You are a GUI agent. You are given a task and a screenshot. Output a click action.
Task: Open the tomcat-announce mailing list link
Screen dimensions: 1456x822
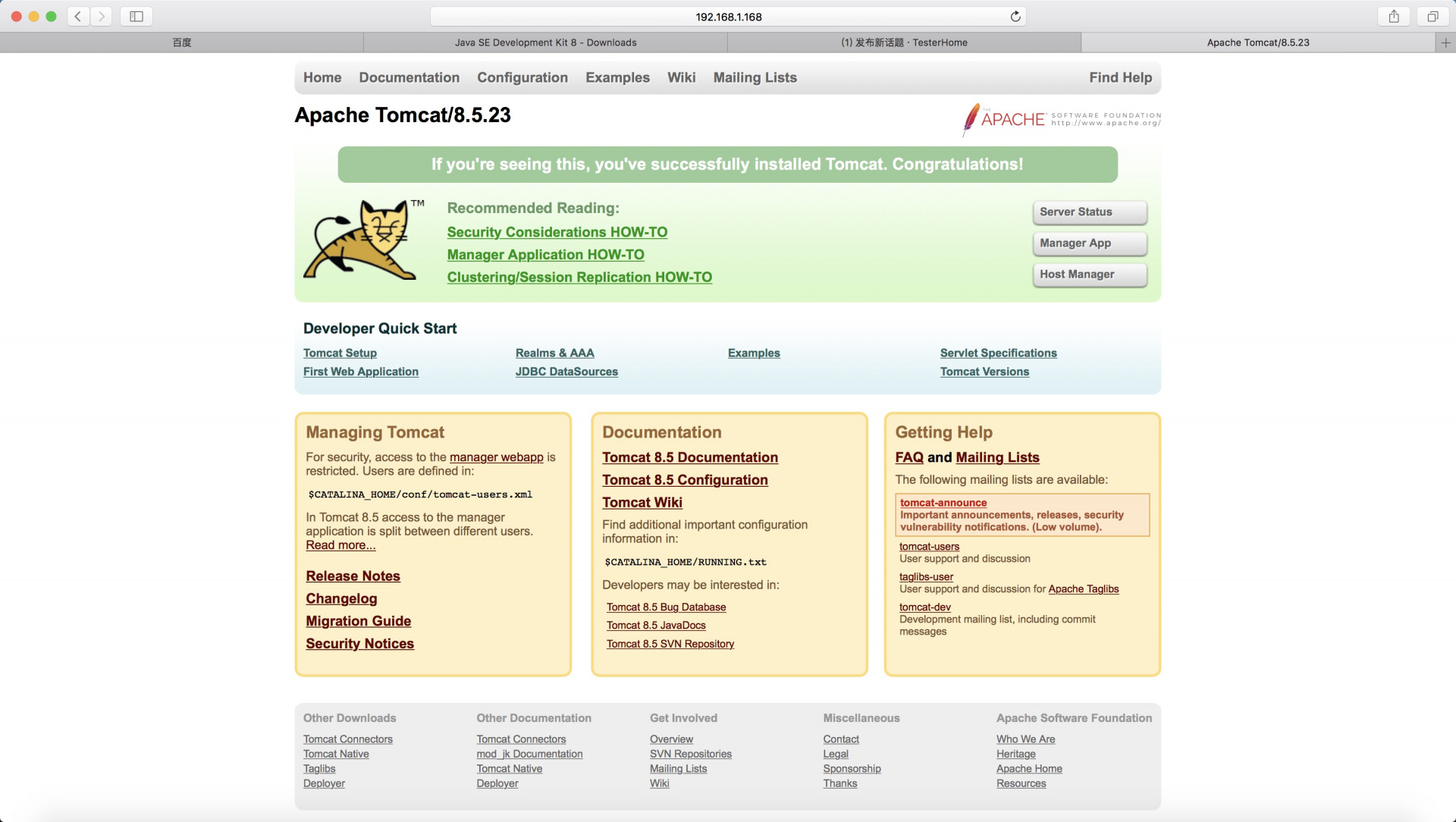click(943, 503)
